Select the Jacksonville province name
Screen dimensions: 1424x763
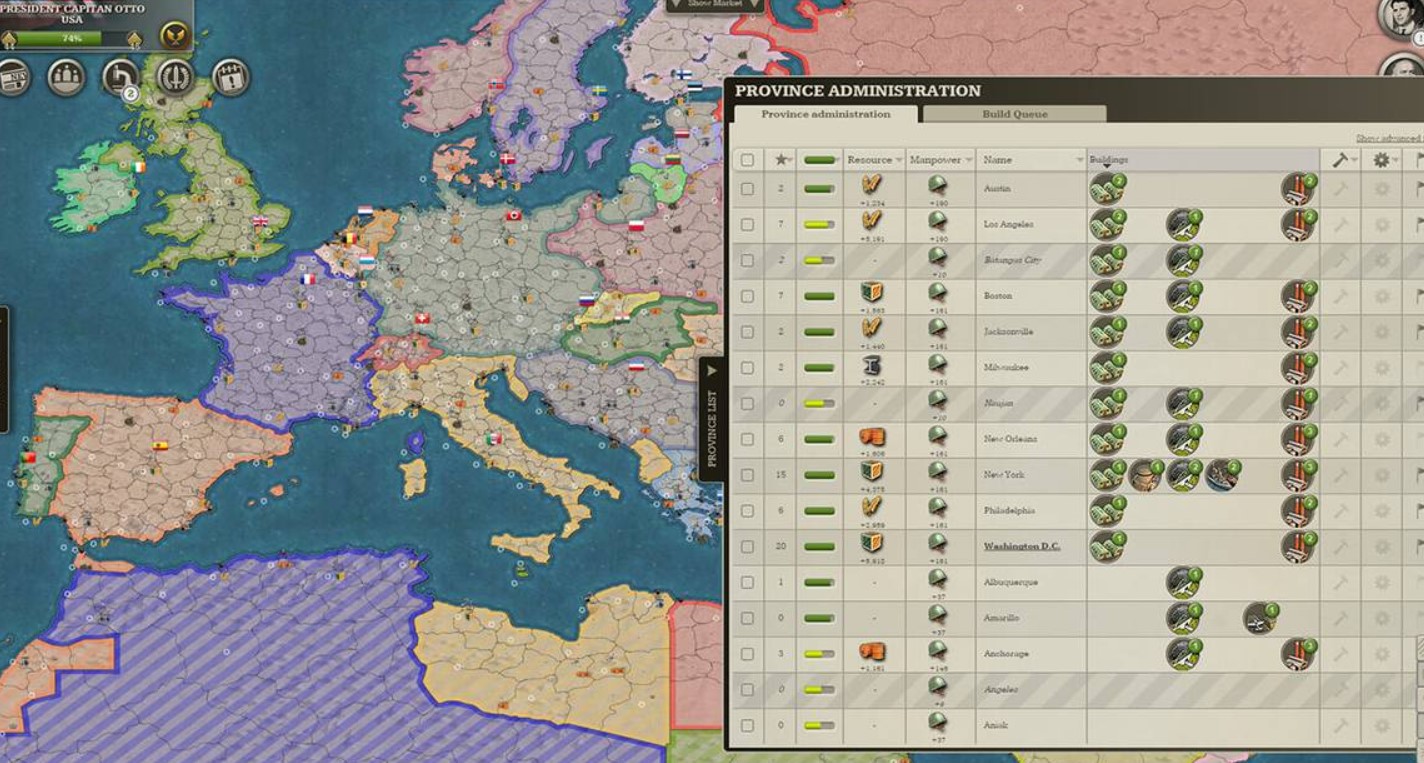tap(1008, 332)
